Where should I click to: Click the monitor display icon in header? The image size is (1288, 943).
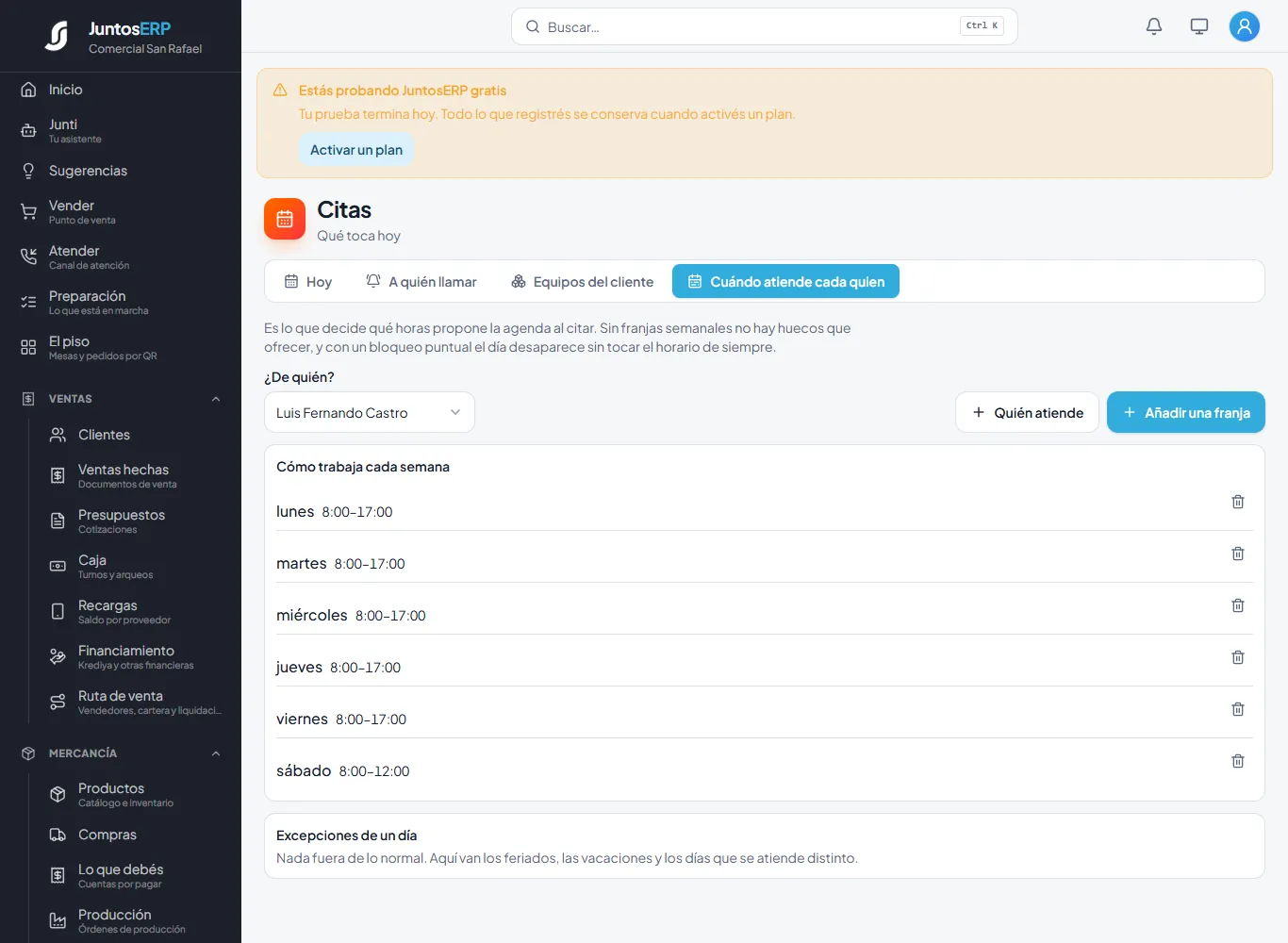tap(1199, 26)
